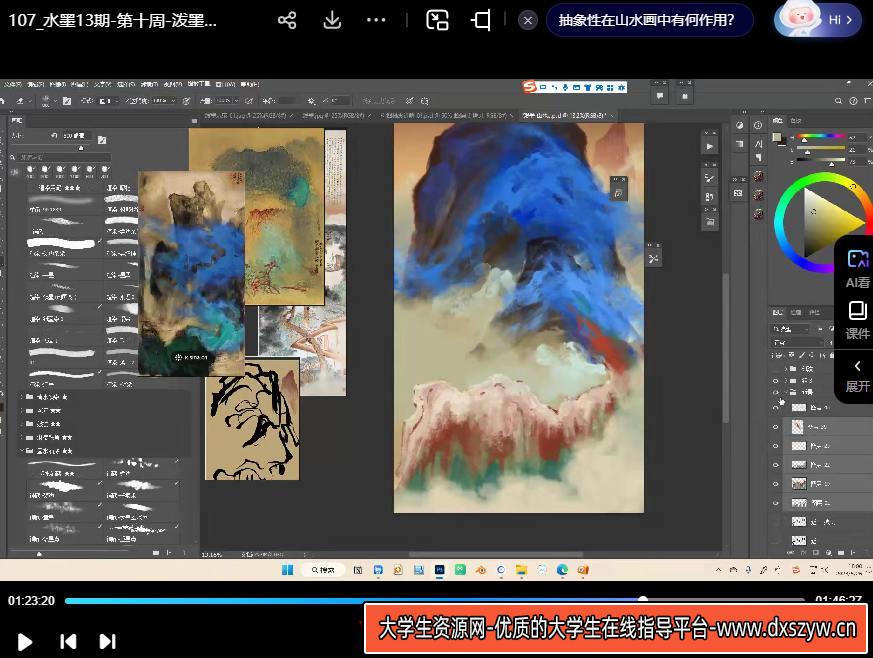Toggle airbrush-style build-up button
The width and height of the screenshot is (873, 658).
pos(249,101)
